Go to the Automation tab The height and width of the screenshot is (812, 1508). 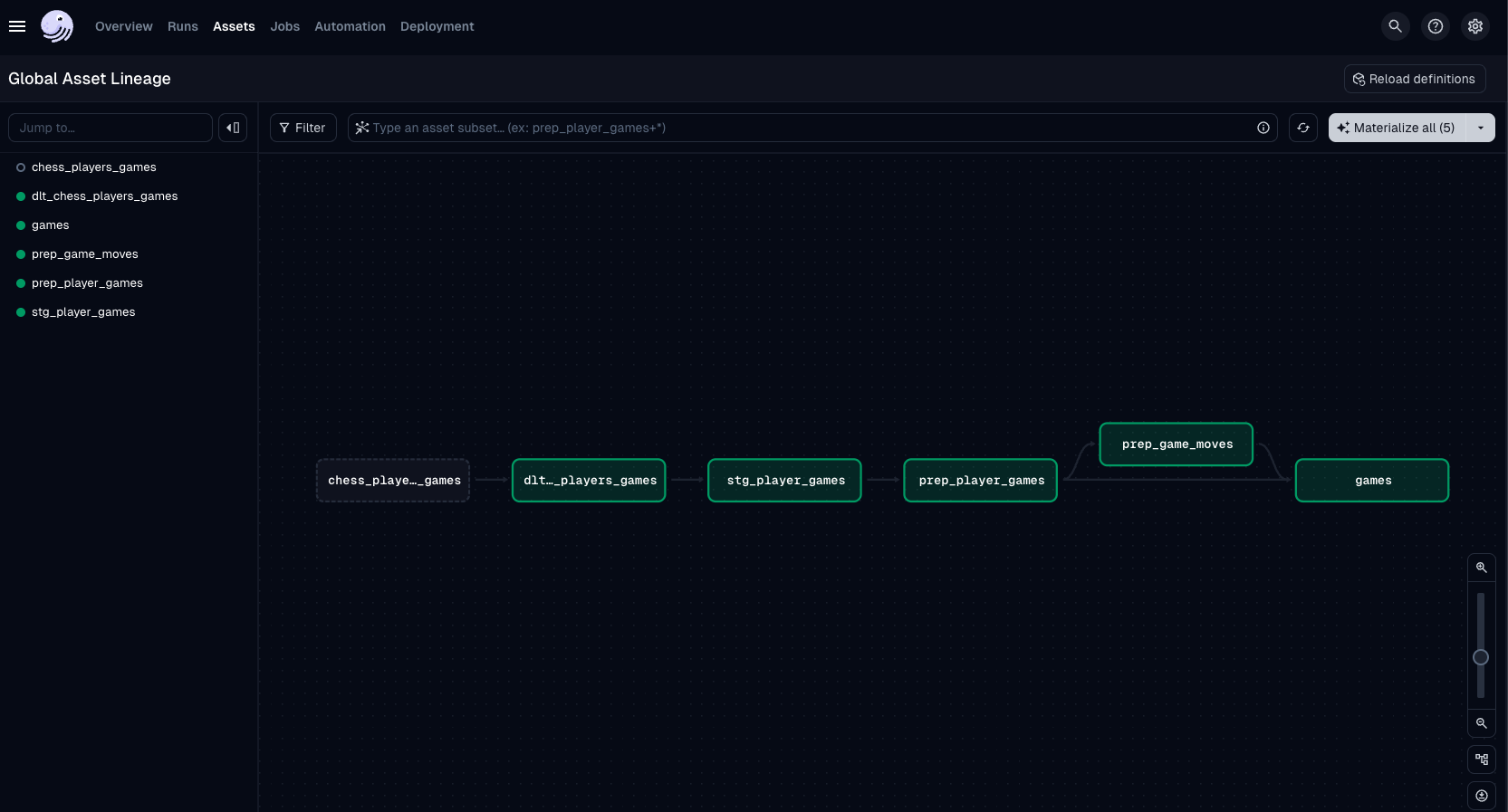click(351, 26)
